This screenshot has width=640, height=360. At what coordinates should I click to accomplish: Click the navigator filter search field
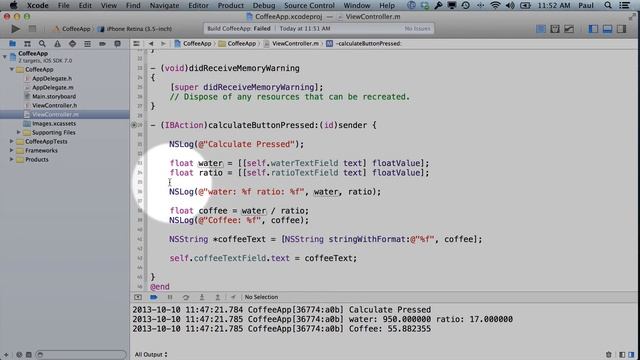click(81, 355)
